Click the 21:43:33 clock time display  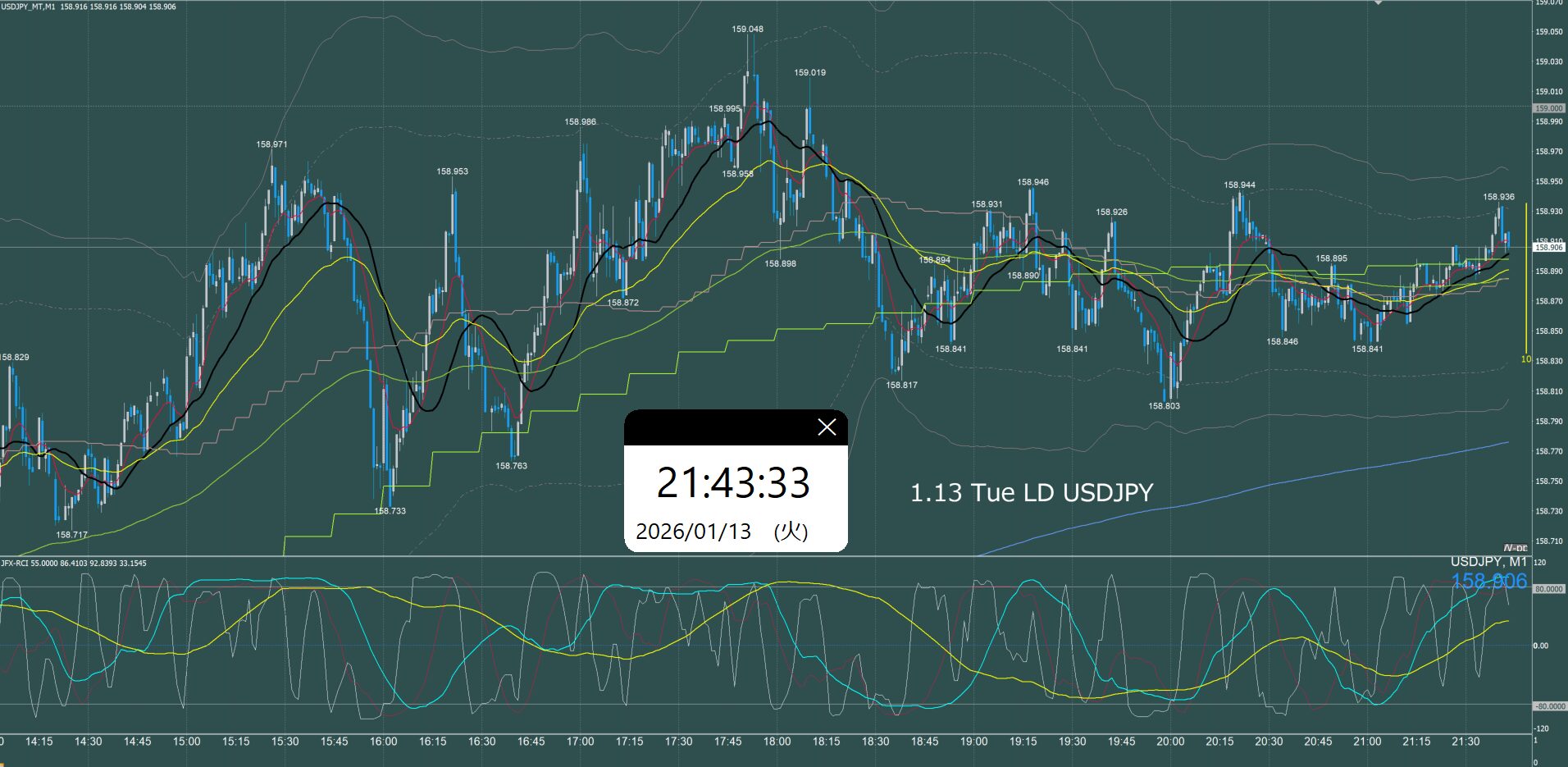pyautogui.click(x=733, y=482)
